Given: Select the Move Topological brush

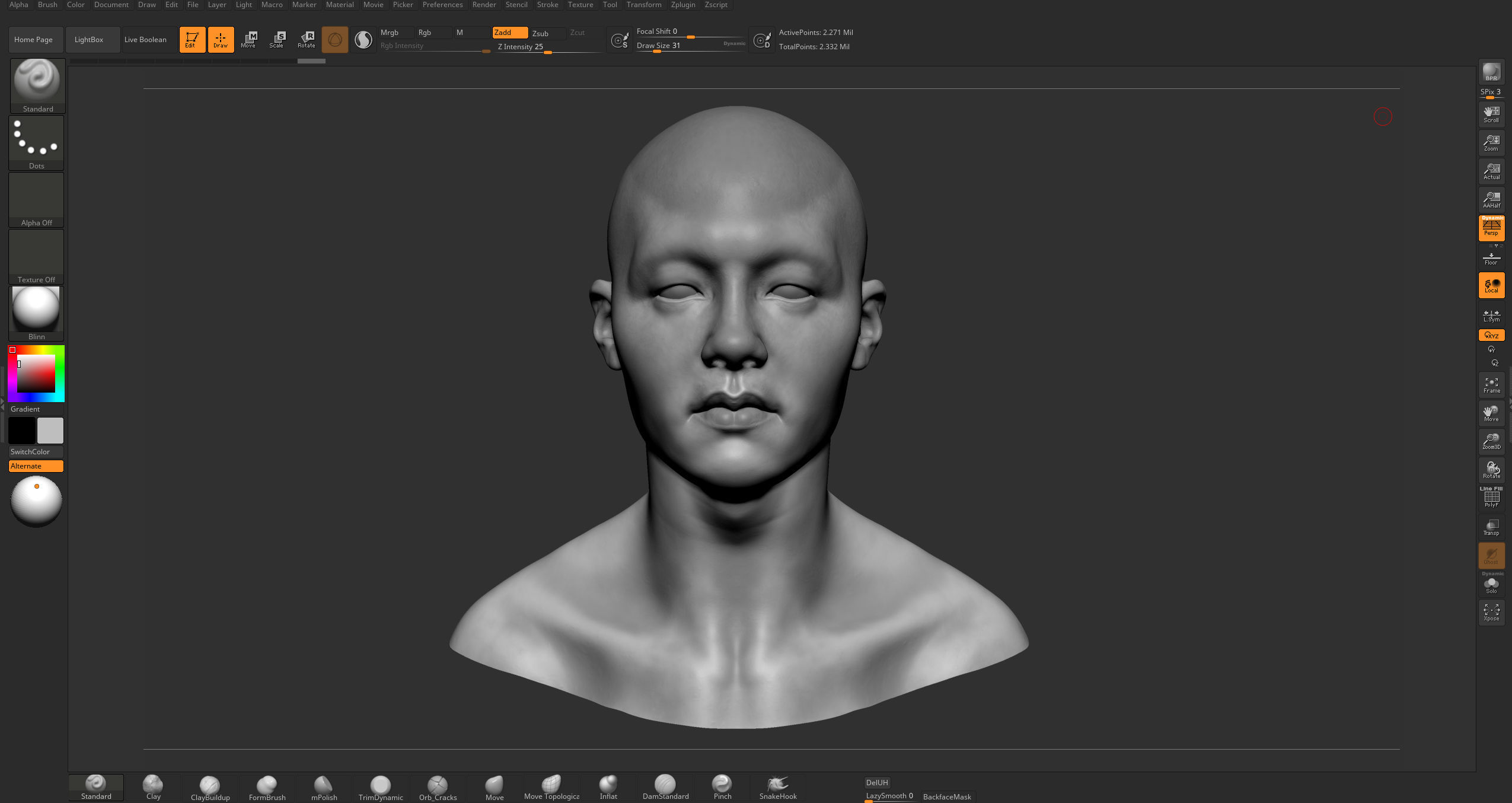Looking at the screenshot, I should [x=551, y=788].
